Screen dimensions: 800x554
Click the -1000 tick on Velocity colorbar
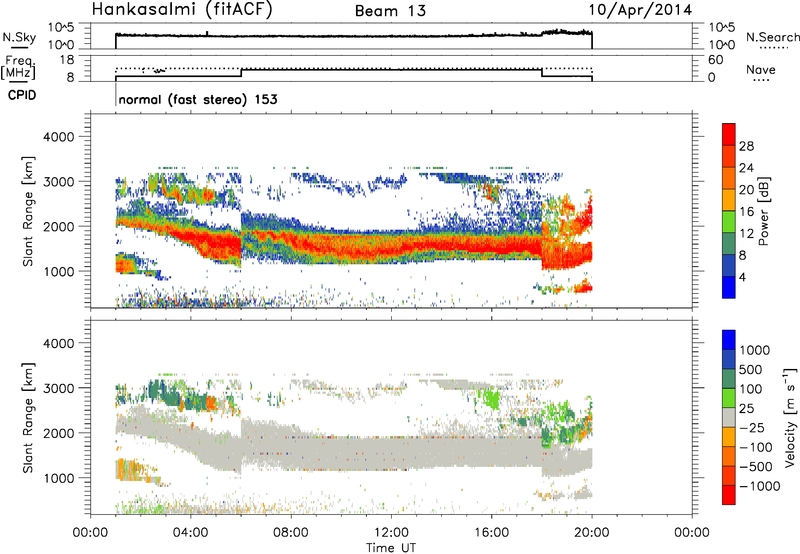759,486
